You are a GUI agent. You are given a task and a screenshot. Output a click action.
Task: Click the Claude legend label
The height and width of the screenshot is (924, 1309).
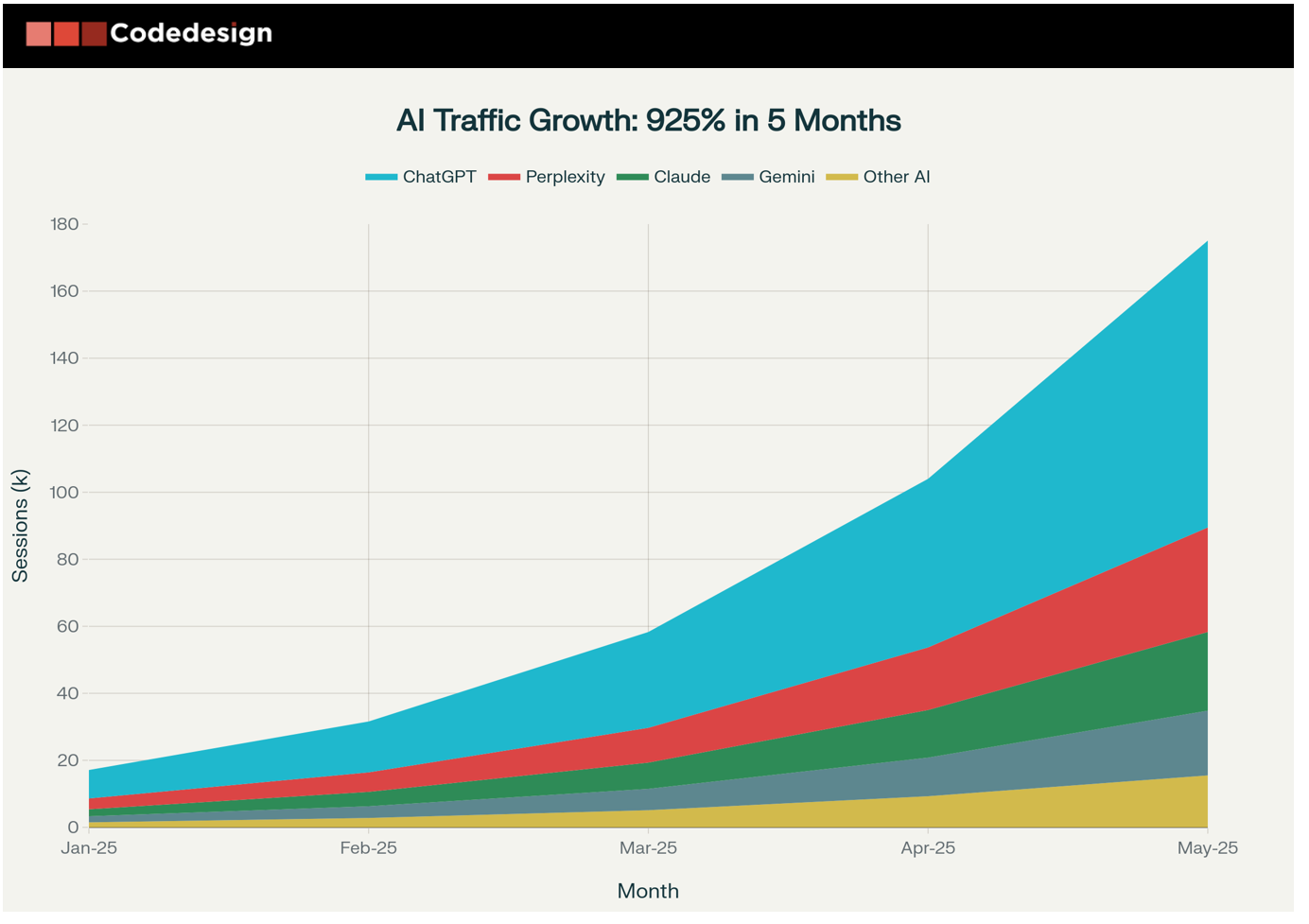[x=681, y=178]
